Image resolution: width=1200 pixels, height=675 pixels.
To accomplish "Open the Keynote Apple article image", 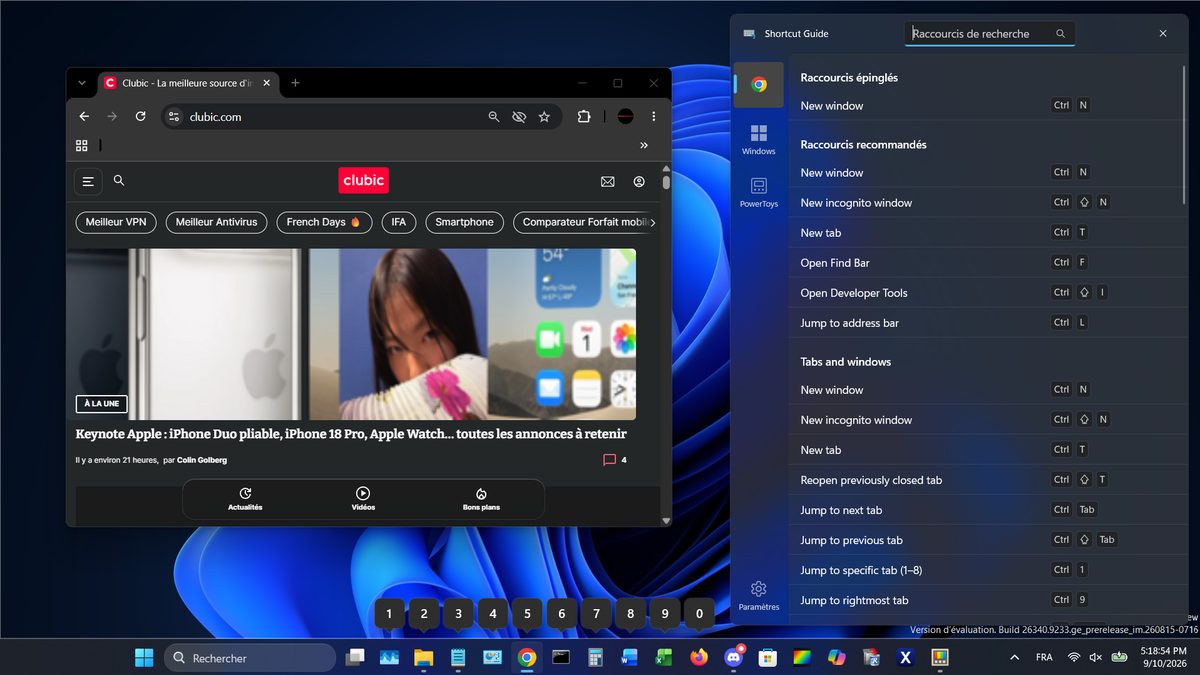I will pyautogui.click(x=351, y=334).
